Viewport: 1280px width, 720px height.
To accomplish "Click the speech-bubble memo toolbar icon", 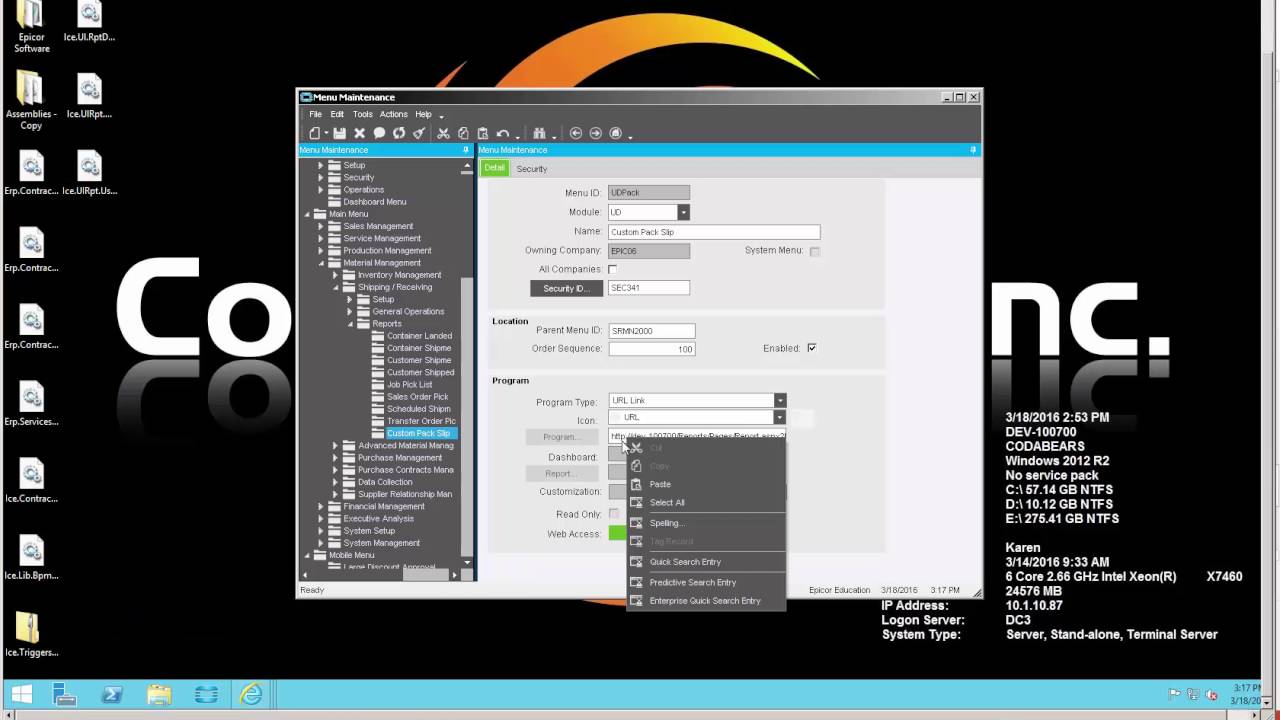I will point(379,133).
